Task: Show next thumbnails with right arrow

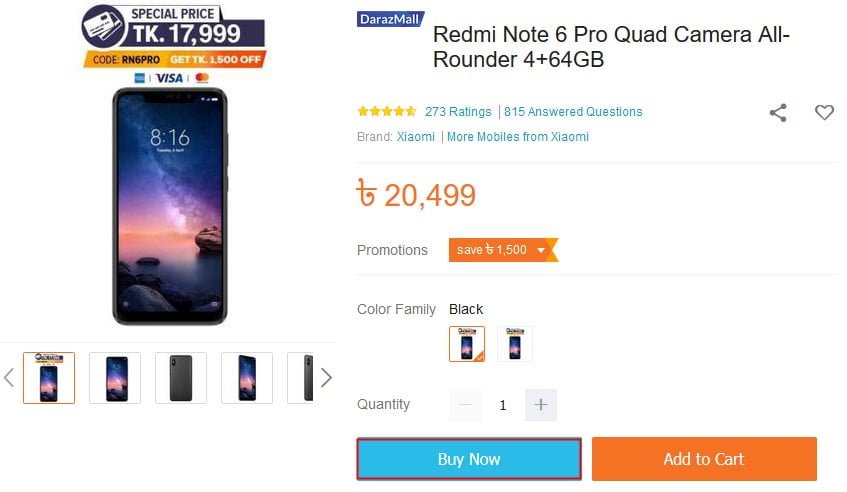Action: (x=325, y=378)
